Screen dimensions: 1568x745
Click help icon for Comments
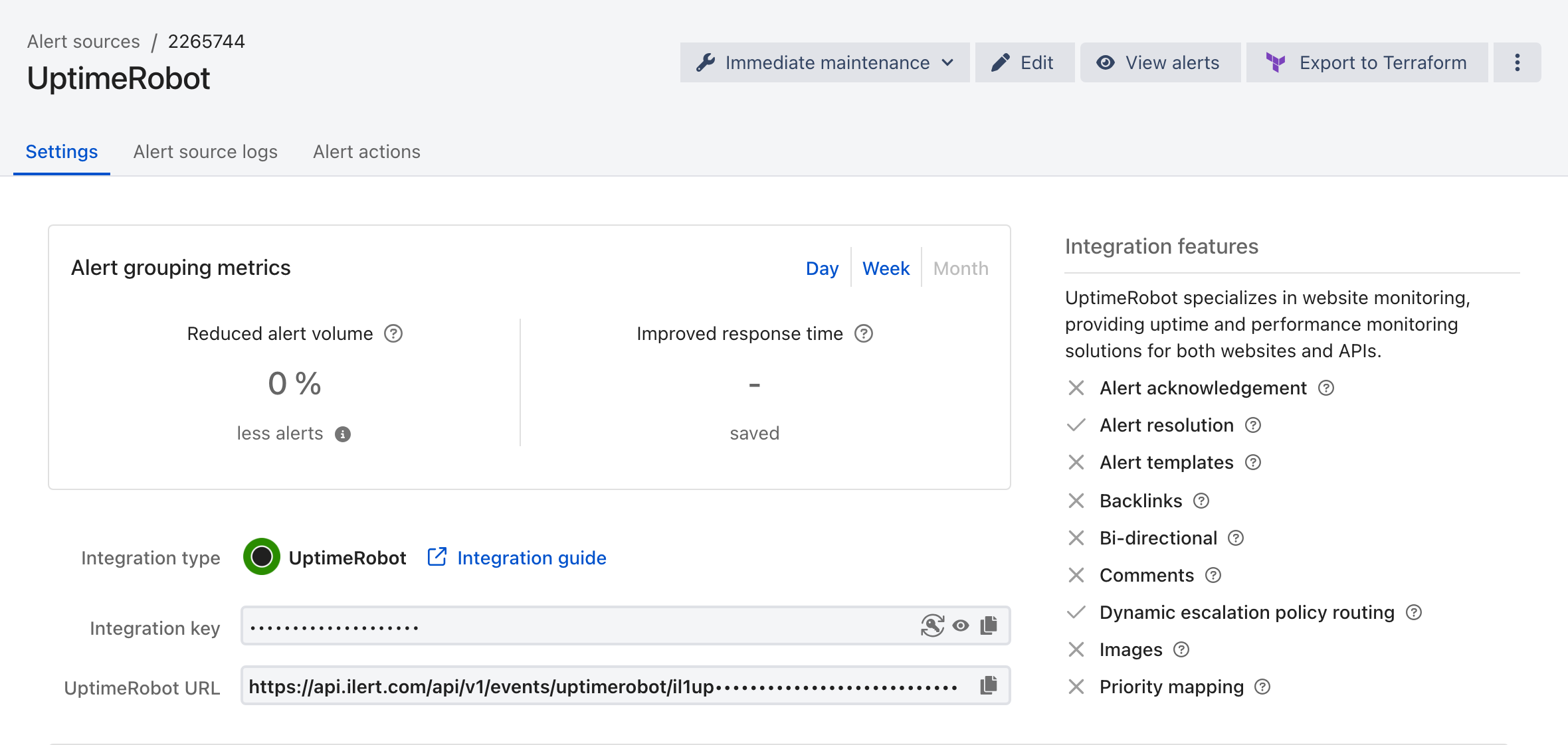click(x=1213, y=575)
